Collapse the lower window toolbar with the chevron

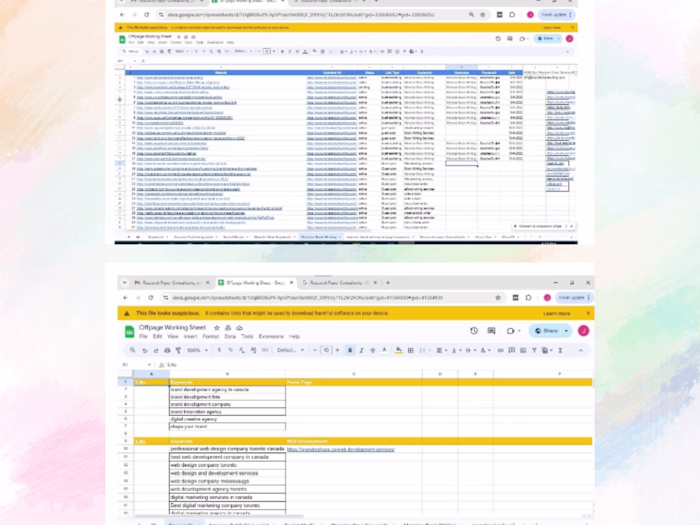tap(581, 350)
